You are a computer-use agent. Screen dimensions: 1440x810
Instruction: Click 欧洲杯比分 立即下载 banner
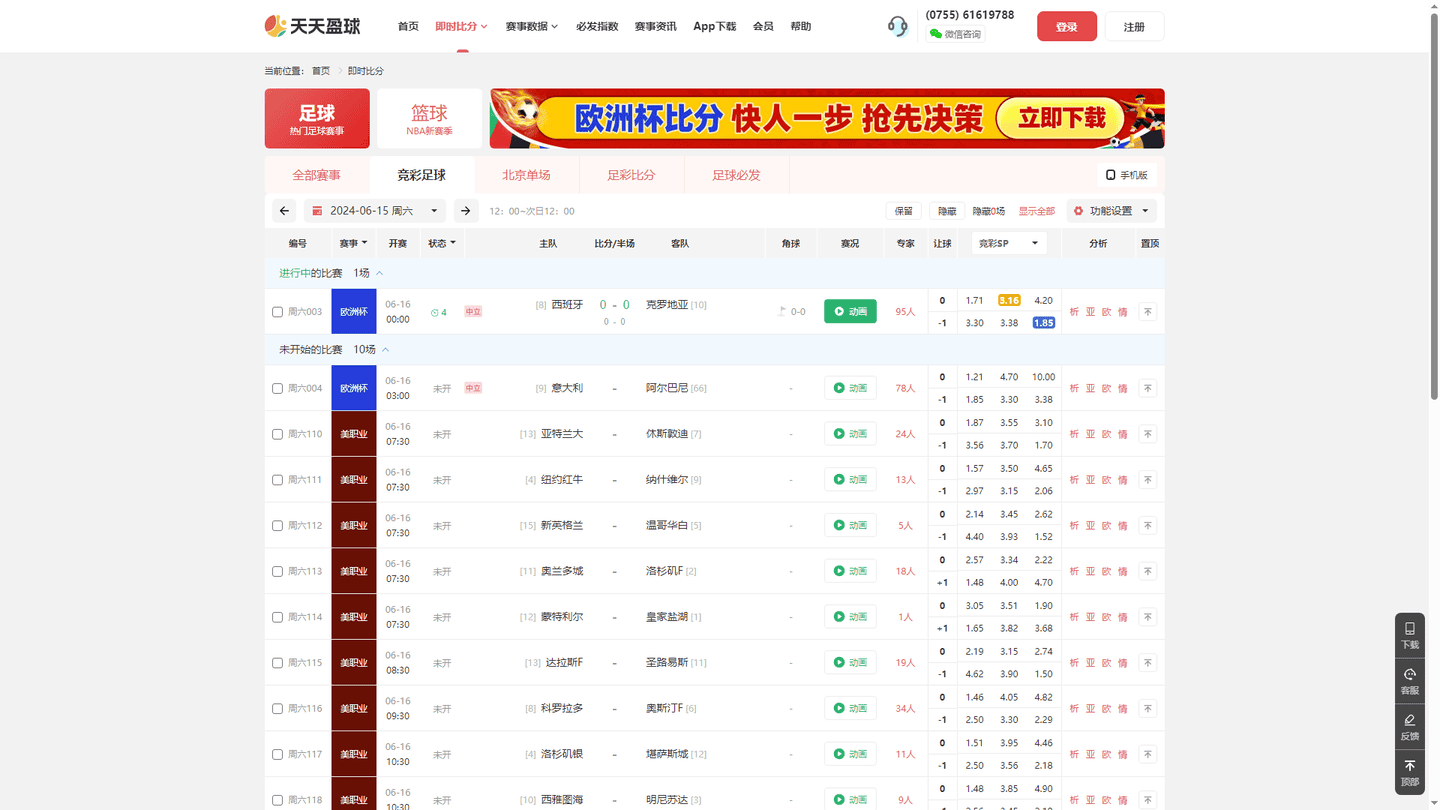(827, 119)
